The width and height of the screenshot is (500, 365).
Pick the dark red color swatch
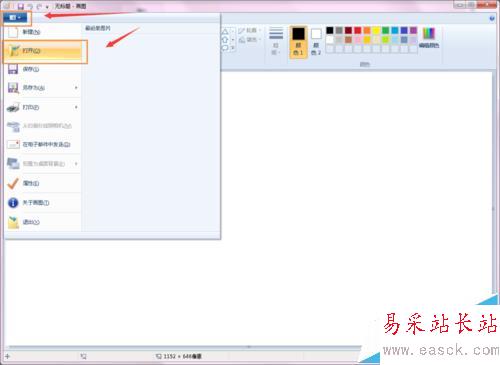[x=348, y=31]
